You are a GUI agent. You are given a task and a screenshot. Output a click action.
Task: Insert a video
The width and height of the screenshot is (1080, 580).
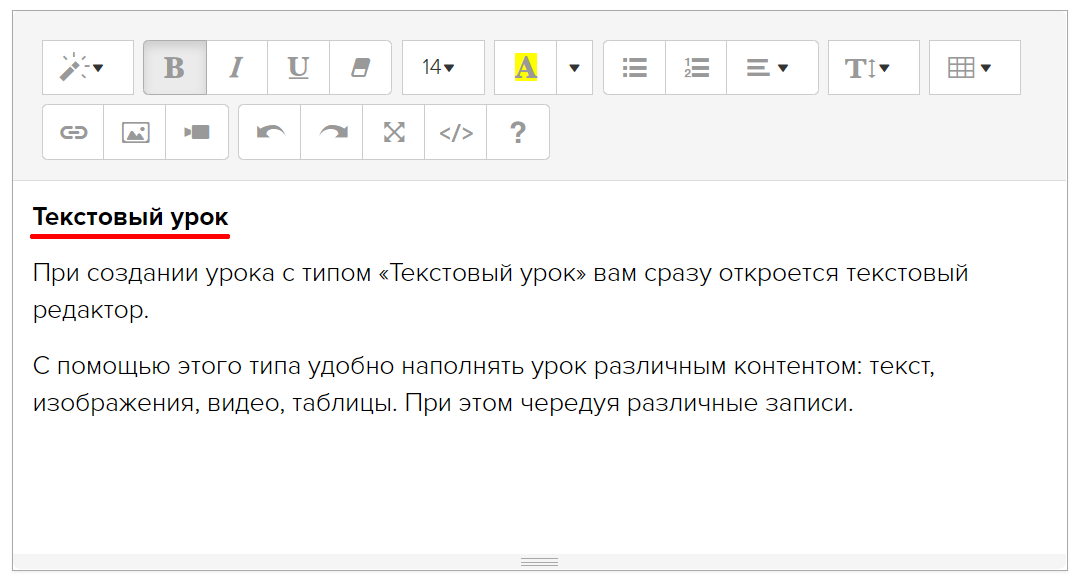pyautogui.click(x=197, y=132)
